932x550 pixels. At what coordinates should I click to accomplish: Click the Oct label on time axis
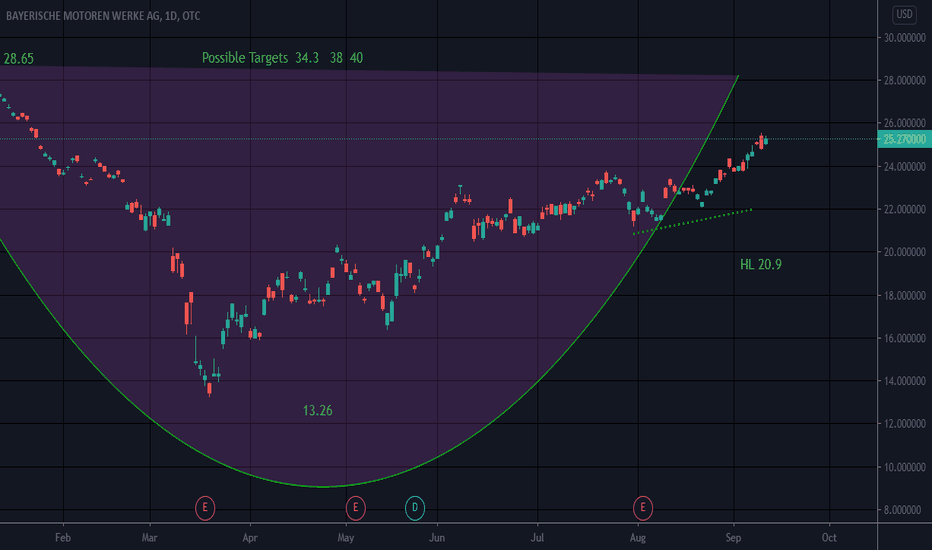click(829, 538)
